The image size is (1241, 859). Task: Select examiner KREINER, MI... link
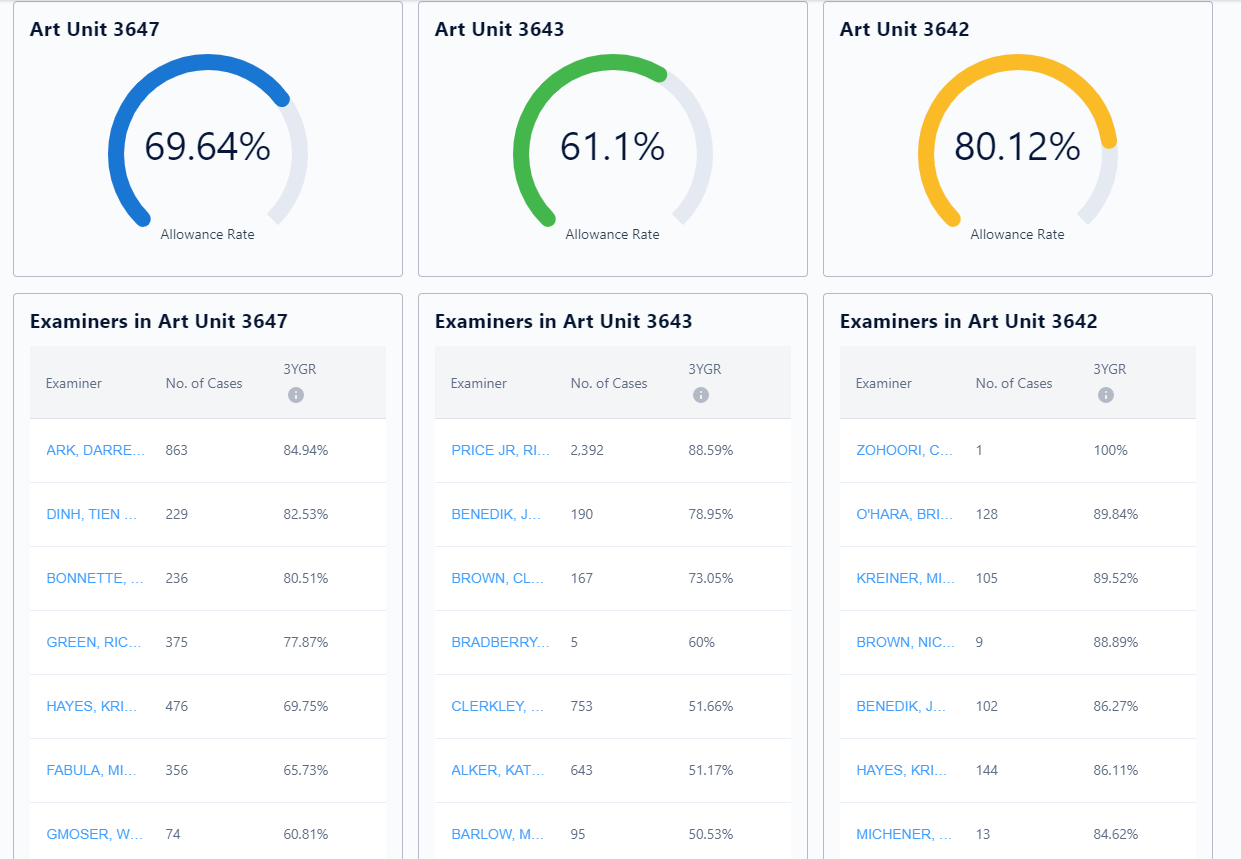pyautogui.click(x=905, y=578)
